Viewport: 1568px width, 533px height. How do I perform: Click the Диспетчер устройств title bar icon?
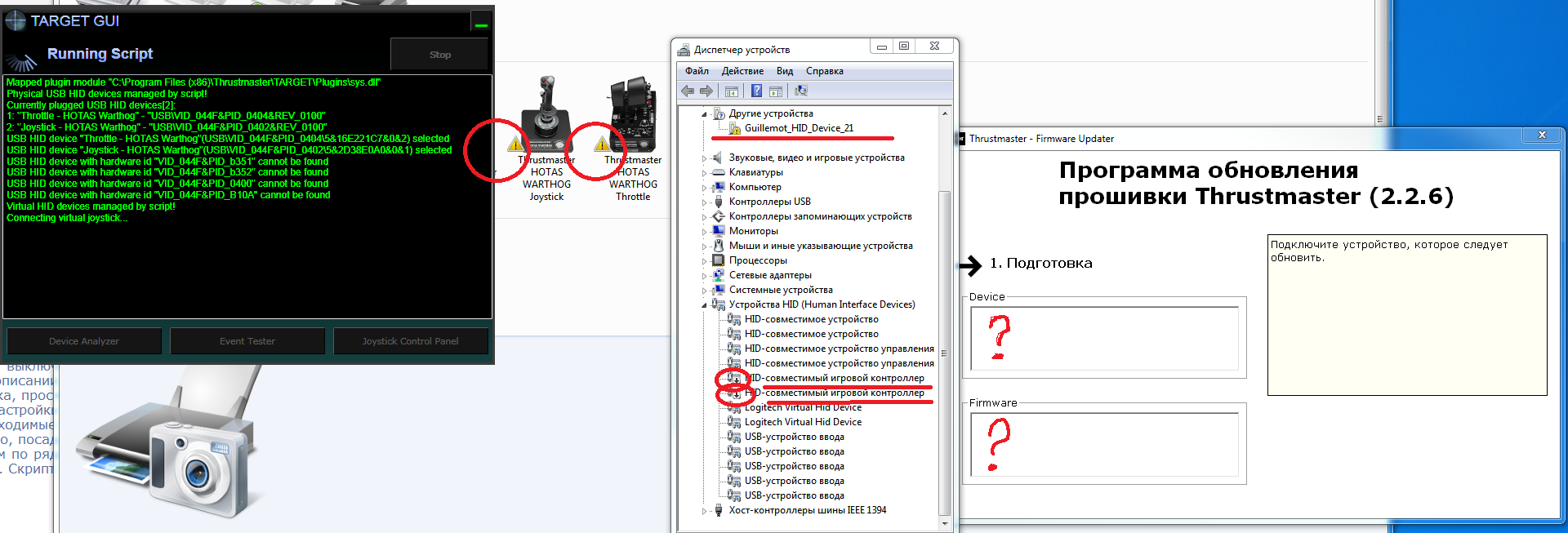point(684,50)
